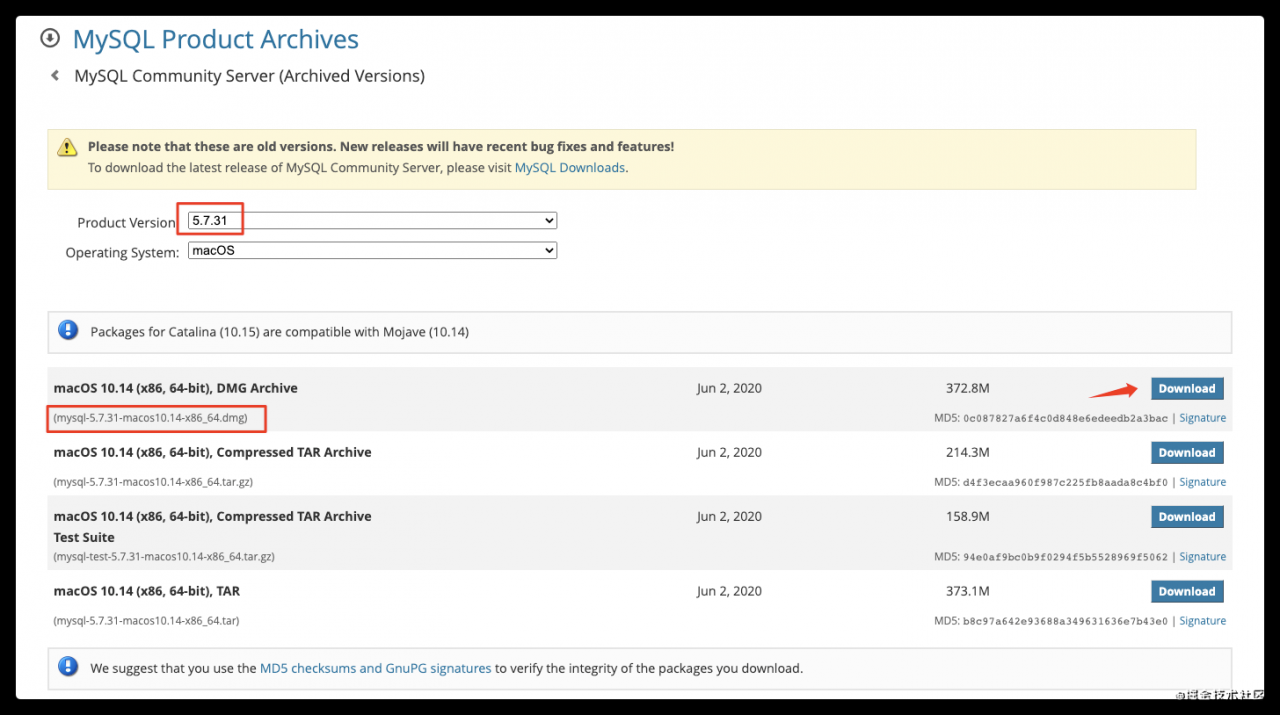The width and height of the screenshot is (1280, 715).
Task: Open Signature link for the 373.1M TAR
Action: point(1202,621)
